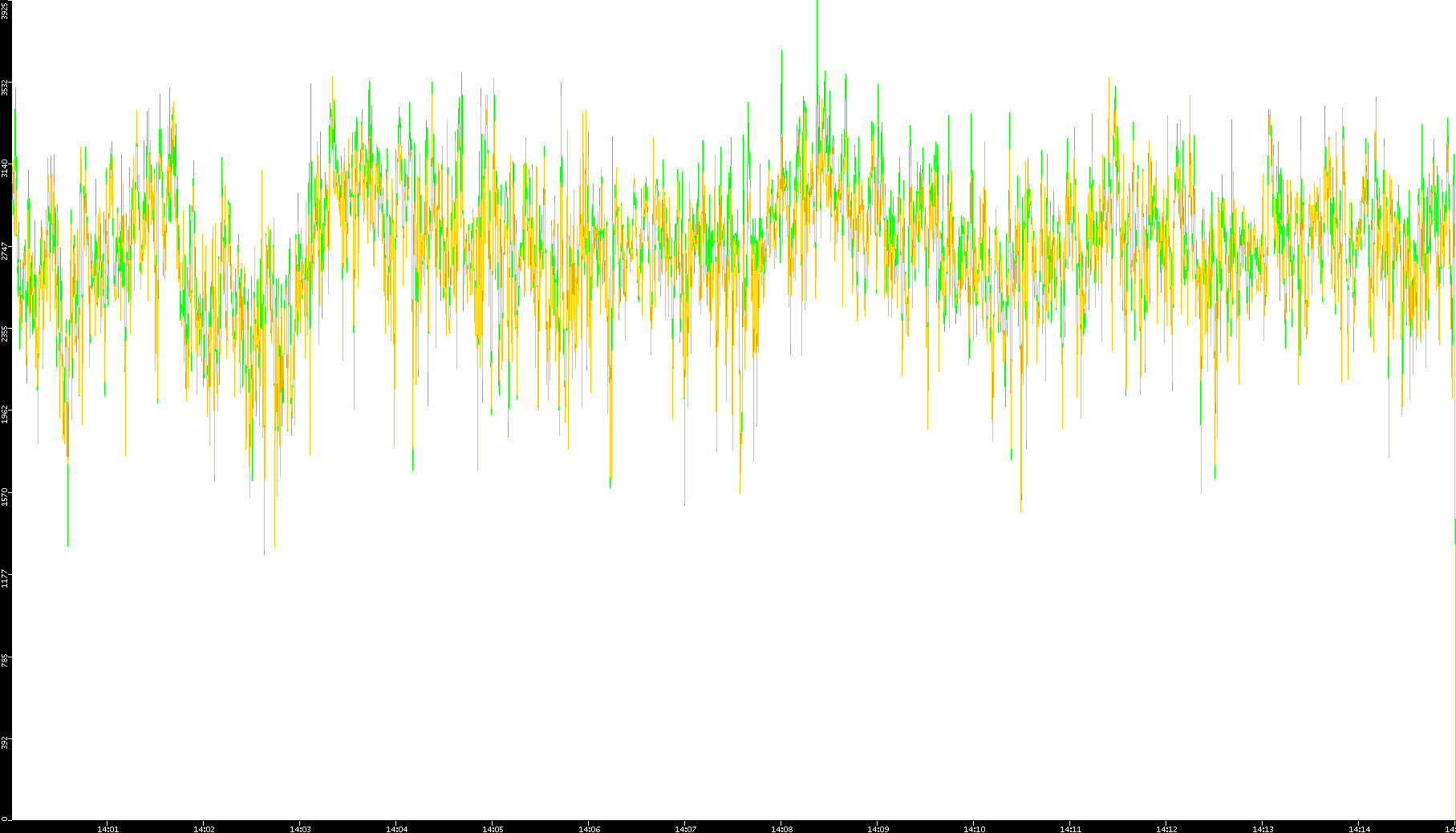Select the 2355 vertical axis label
1456x833 pixels.
click(x=5, y=333)
